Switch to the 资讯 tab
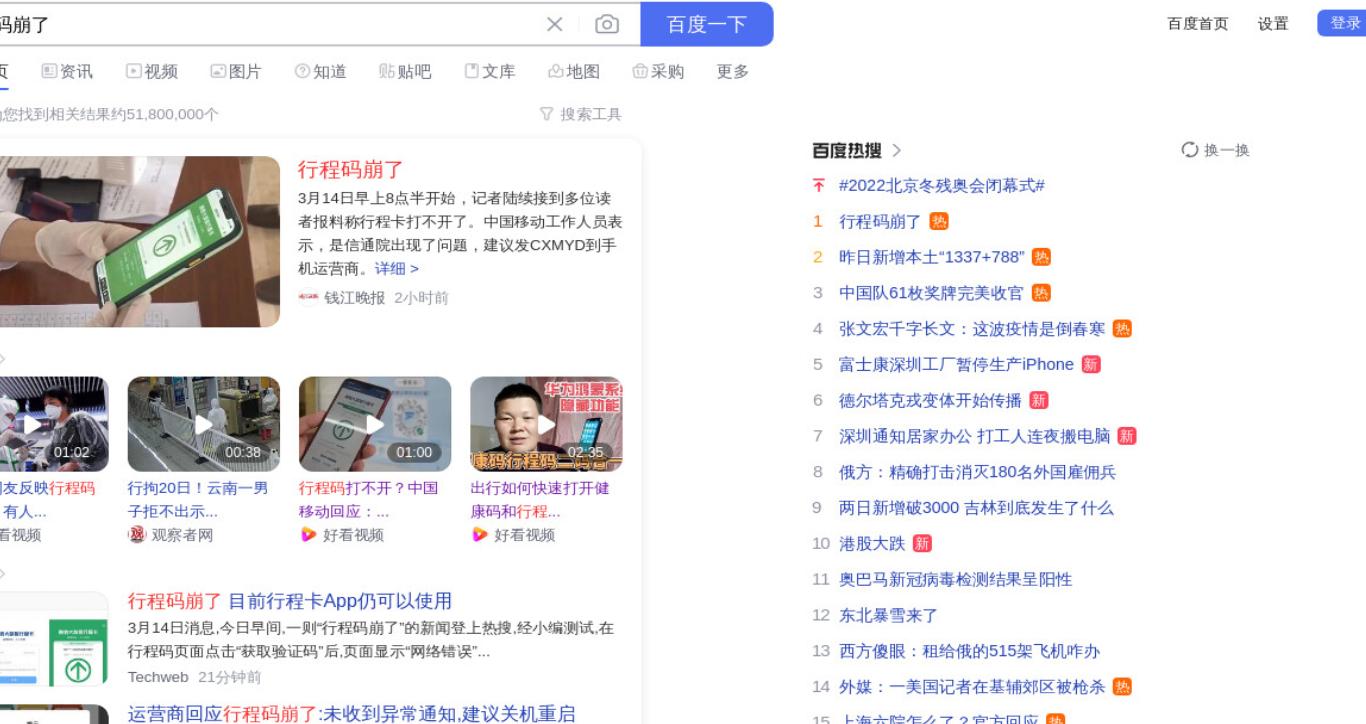 click(67, 71)
